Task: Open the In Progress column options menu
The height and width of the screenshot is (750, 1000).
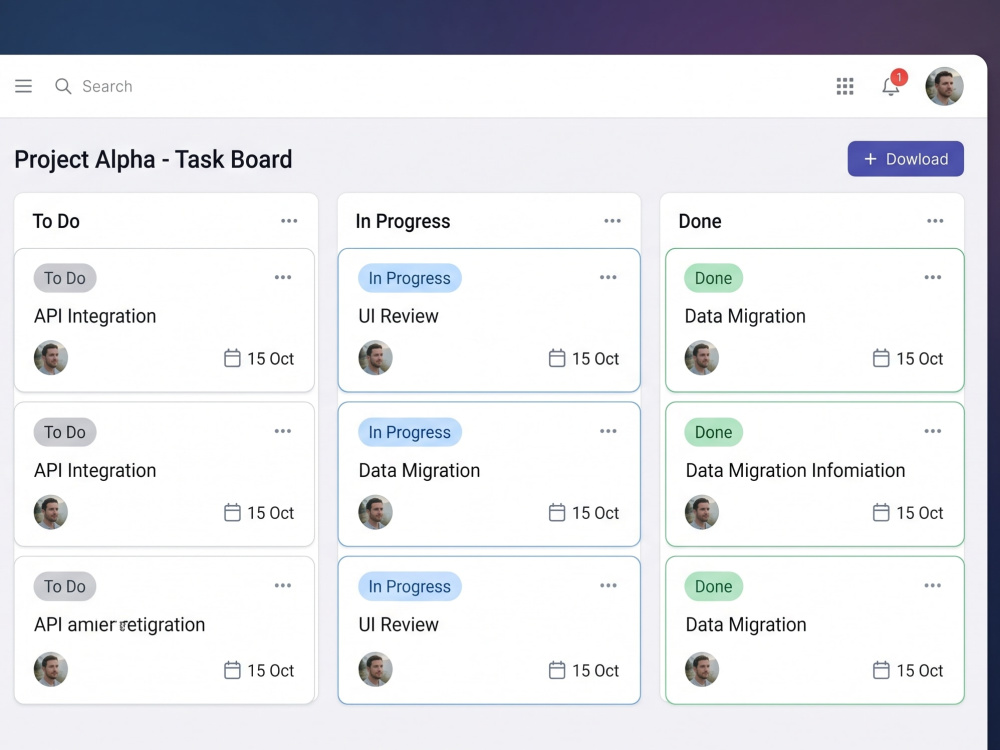Action: click(612, 221)
